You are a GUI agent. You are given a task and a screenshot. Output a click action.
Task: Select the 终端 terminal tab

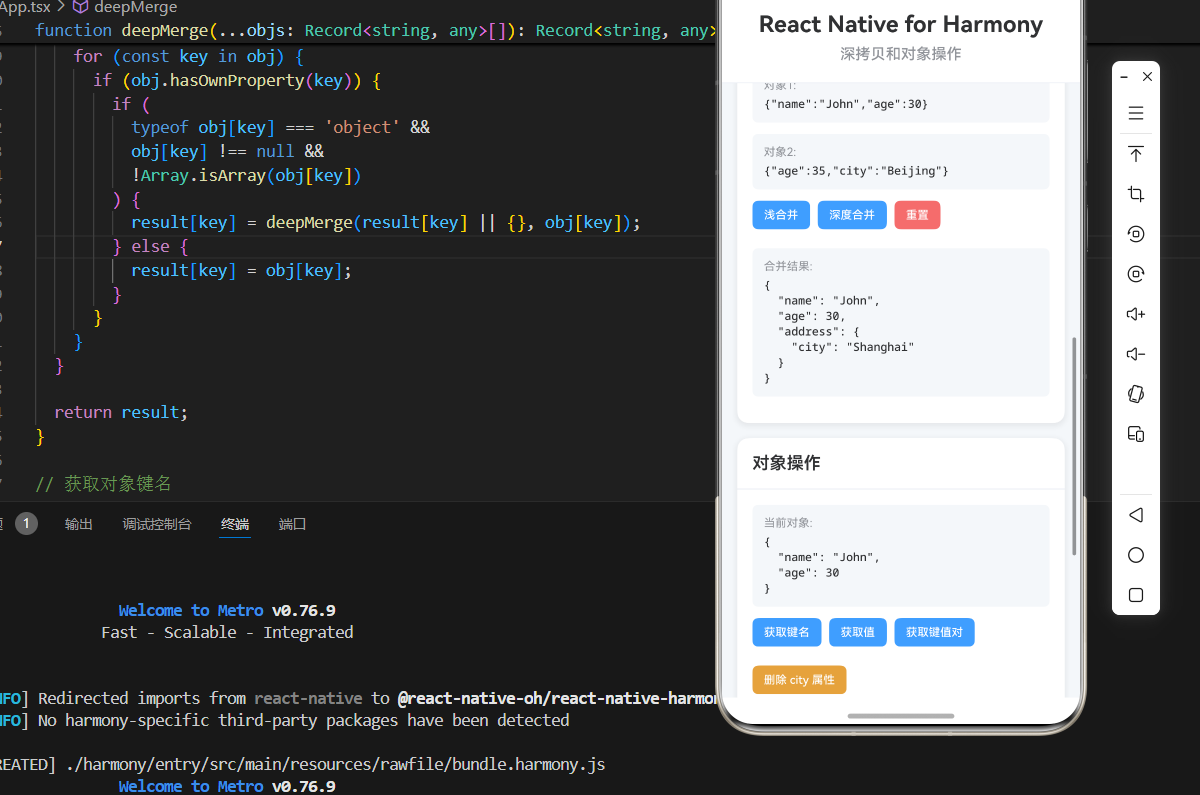pyautogui.click(x=235, y=524)
